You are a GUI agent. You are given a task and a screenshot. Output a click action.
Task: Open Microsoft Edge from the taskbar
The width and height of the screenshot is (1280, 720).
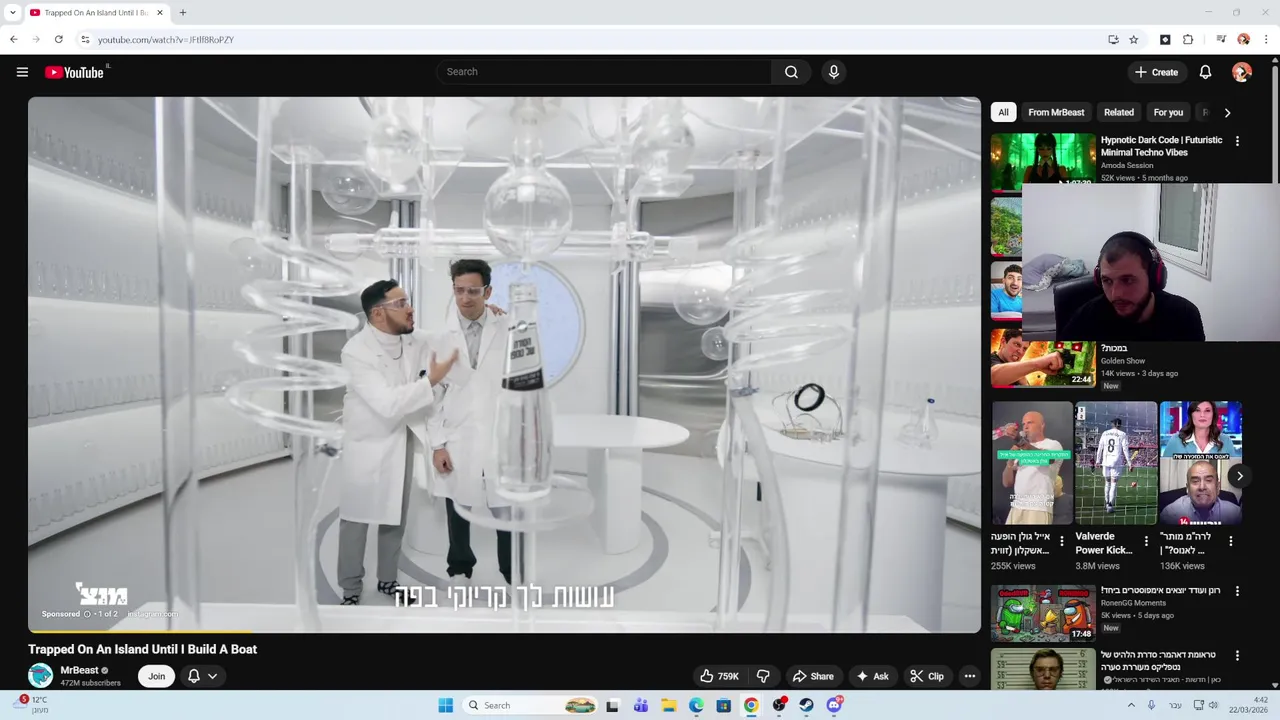click(x=696, y=705)
